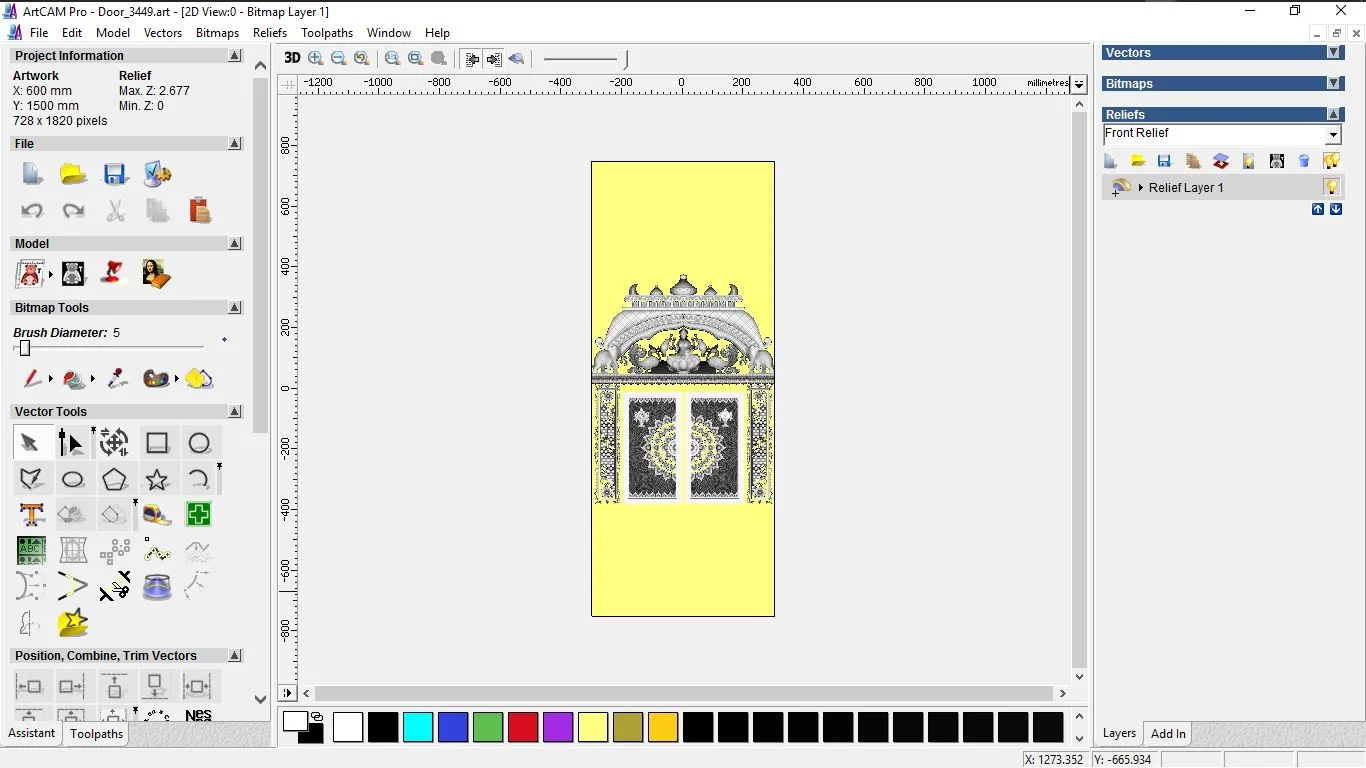Select the Create Ellipse vector tool

(73, 479)
